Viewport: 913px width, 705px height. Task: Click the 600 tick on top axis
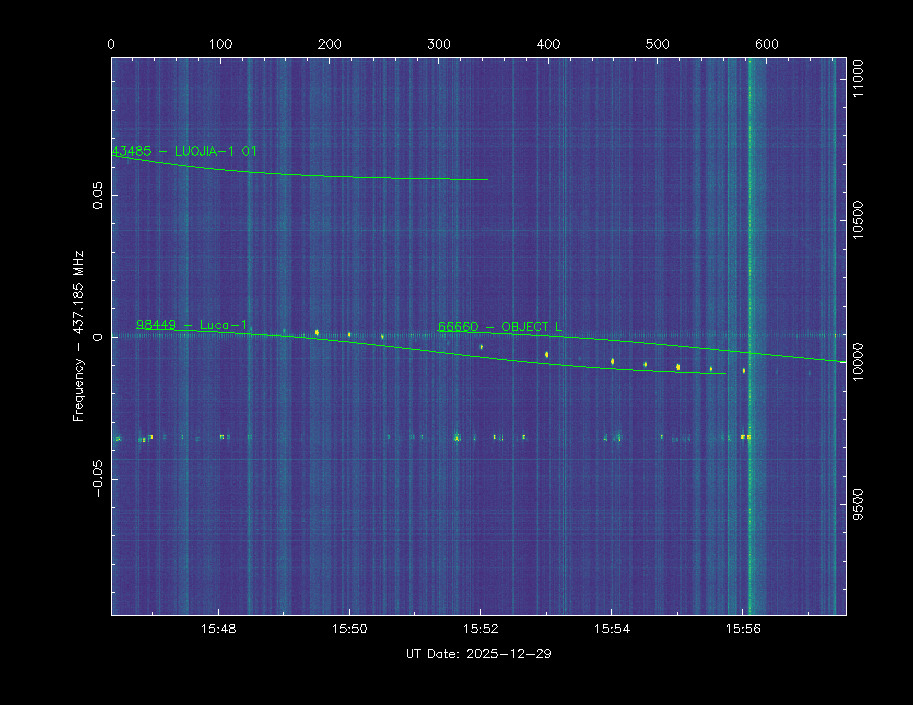point(766,44)
